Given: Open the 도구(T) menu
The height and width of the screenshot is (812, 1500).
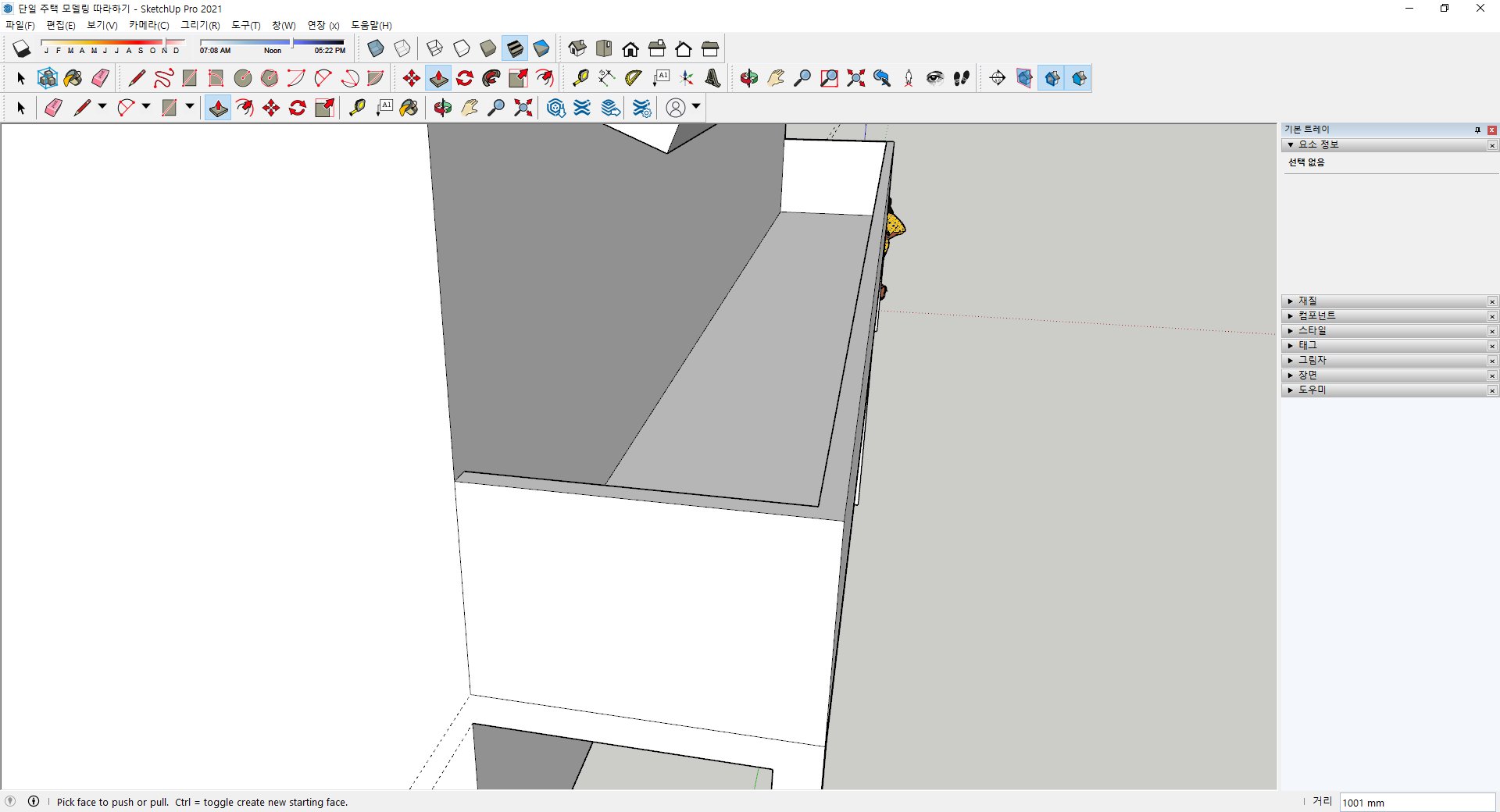Looking at the screenshot, I should pyautogui.click(x=246, y=26).
